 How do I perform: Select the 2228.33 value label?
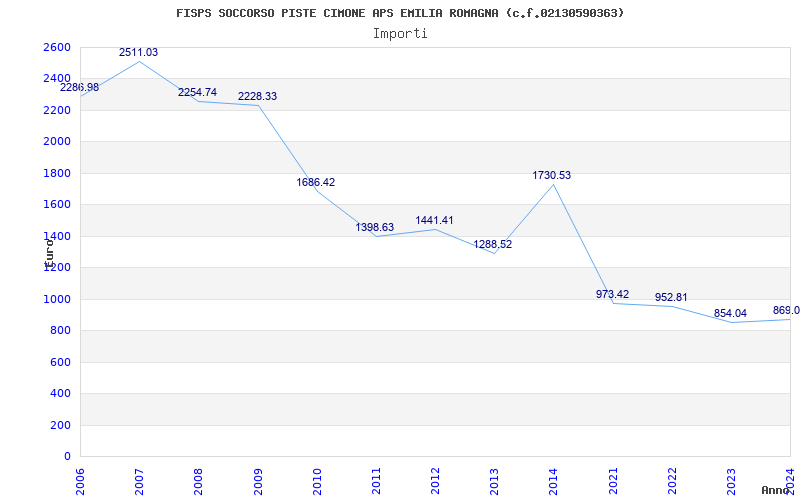tap(258, 96)
